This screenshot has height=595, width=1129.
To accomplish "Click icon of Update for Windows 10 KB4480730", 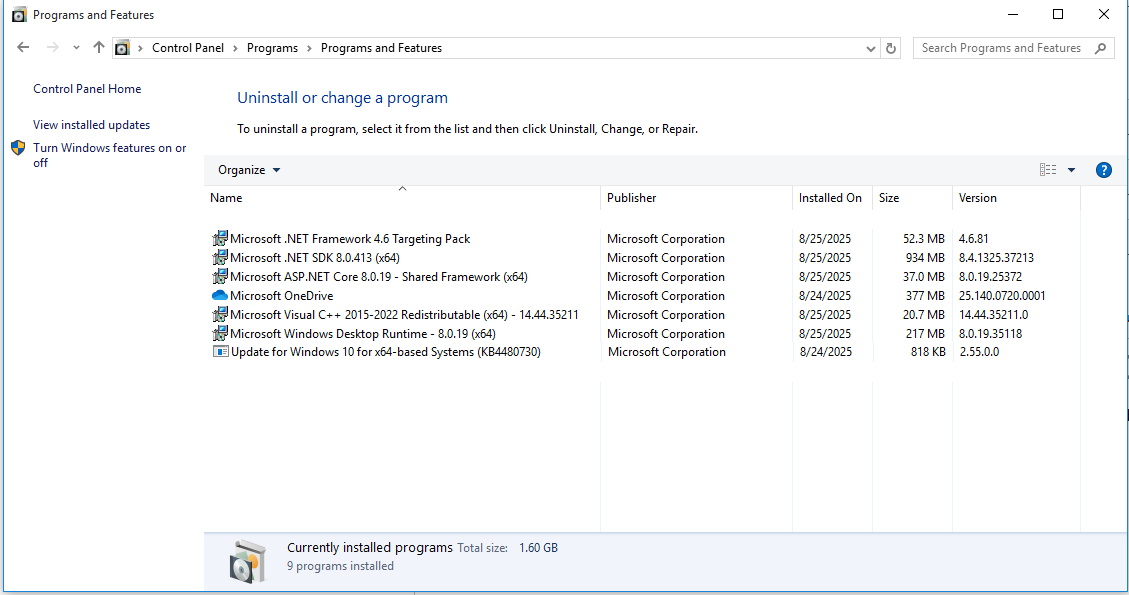I will point(220,352).
